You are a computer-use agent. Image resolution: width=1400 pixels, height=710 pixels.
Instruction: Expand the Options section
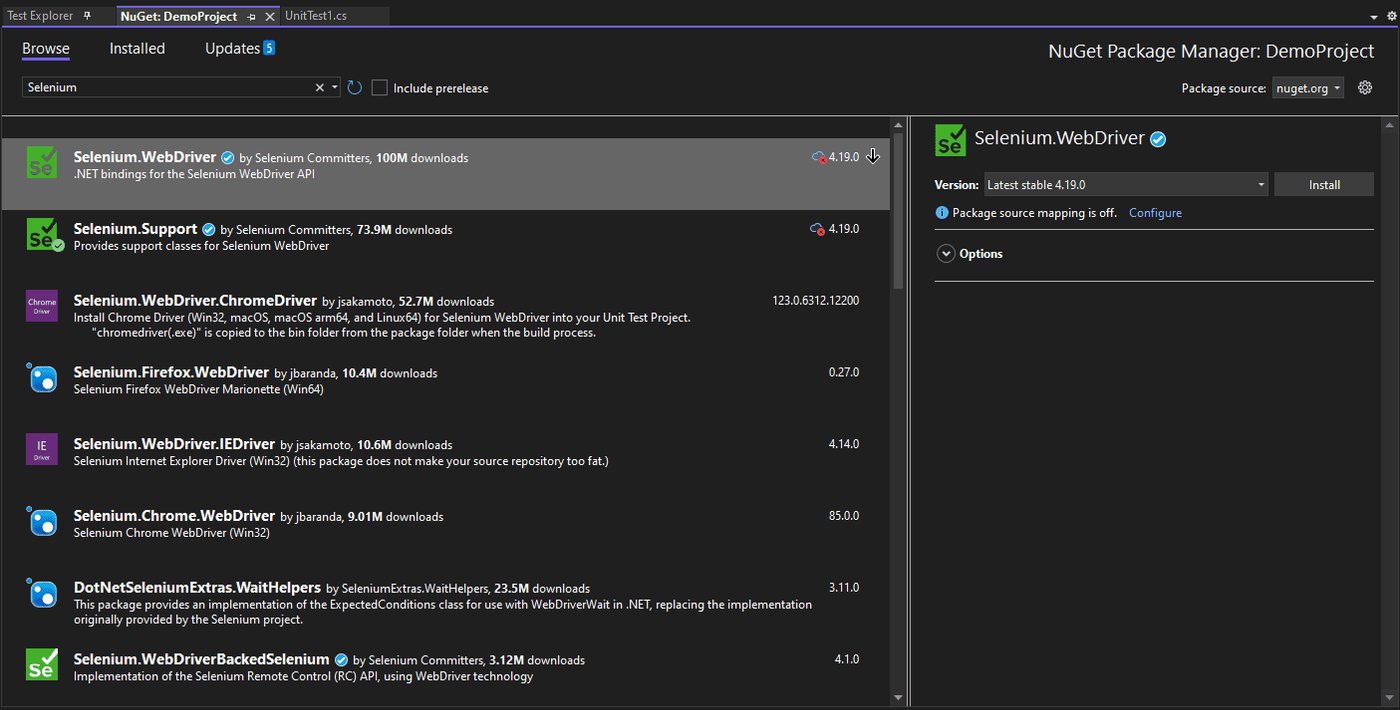(946, 254)
